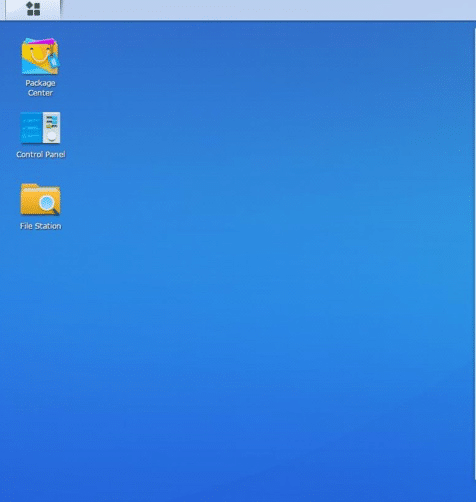476x502 pixels.
Task: Click the empty taskbar area beside Main Menu
Action: 267,10
